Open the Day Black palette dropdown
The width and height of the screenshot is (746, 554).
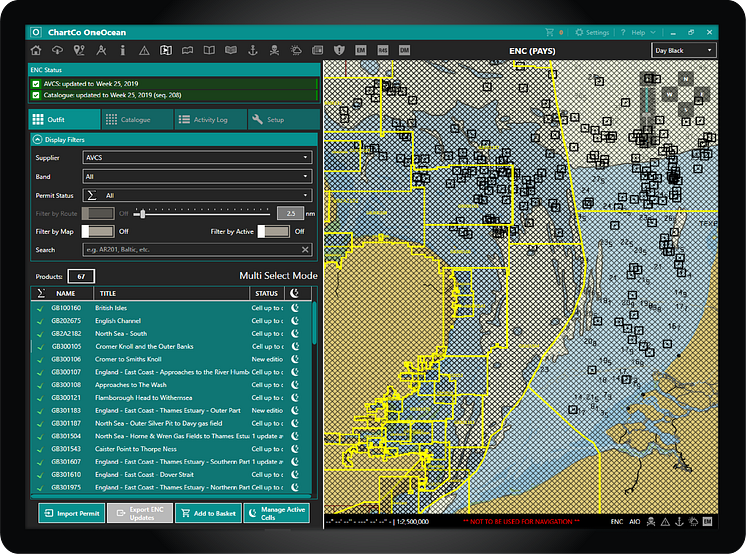[x=683, y=50]
